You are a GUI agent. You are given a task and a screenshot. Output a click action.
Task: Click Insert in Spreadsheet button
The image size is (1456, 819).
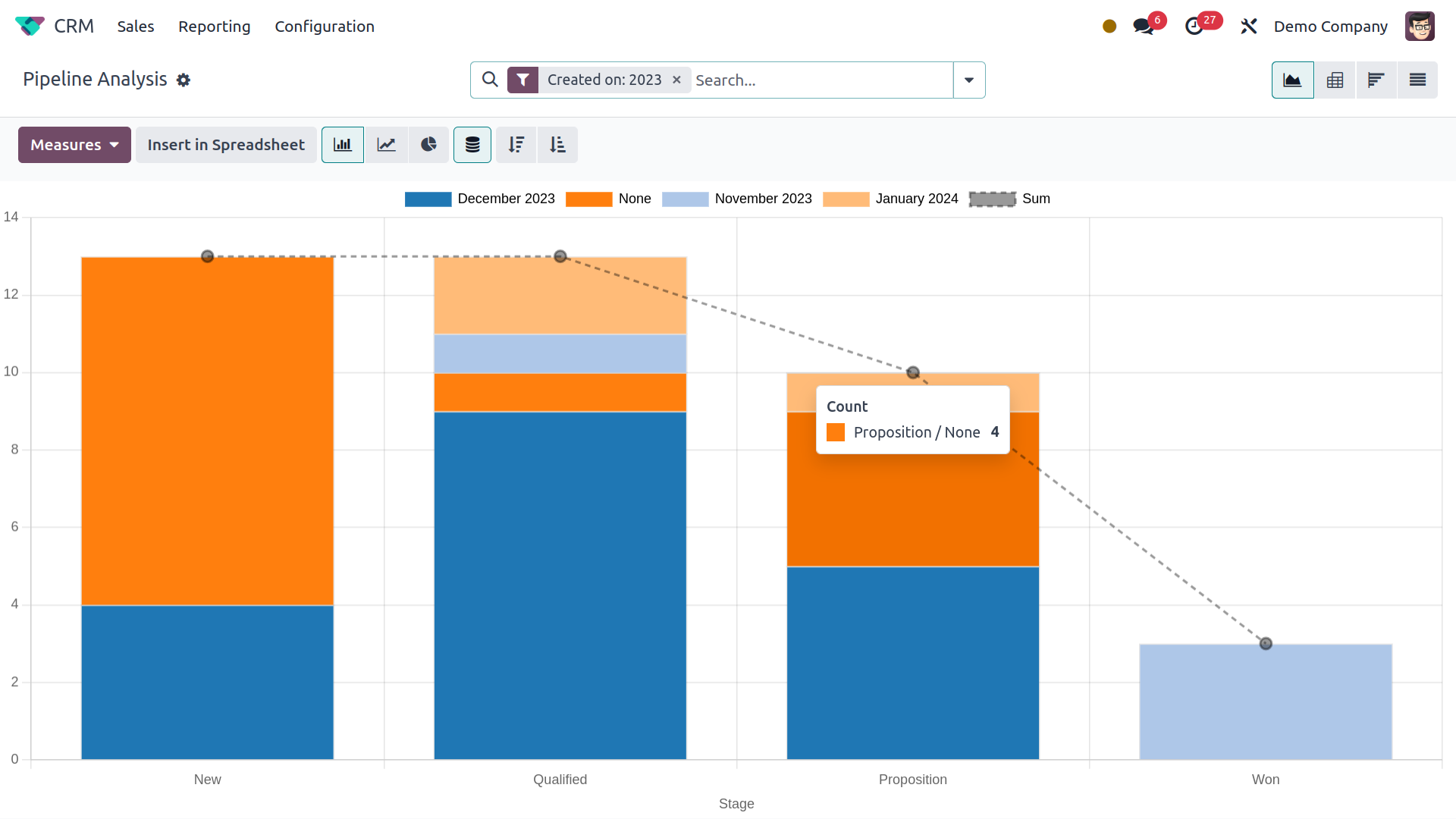(226, 145)
